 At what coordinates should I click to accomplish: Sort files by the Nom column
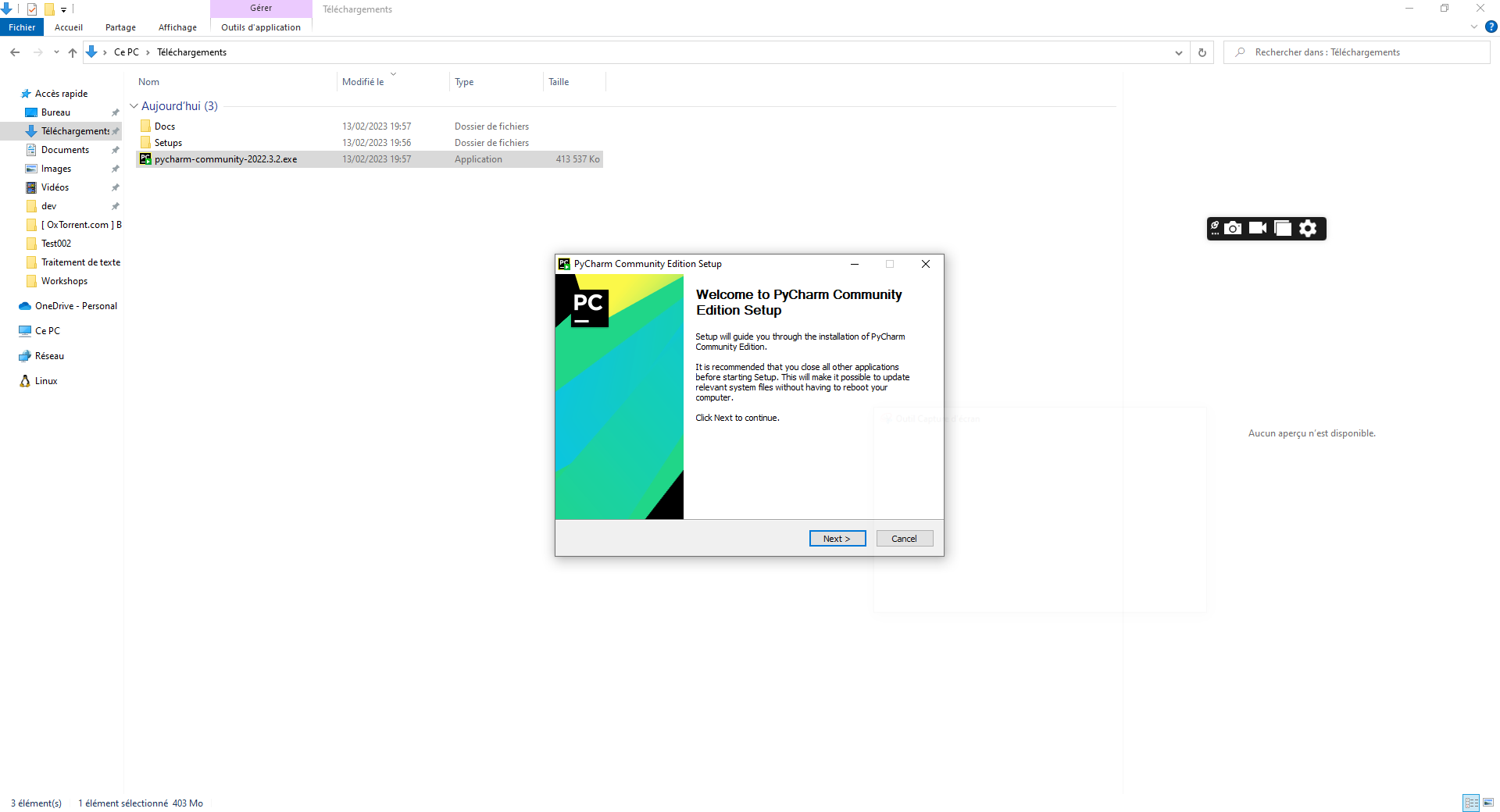[237, 82]
